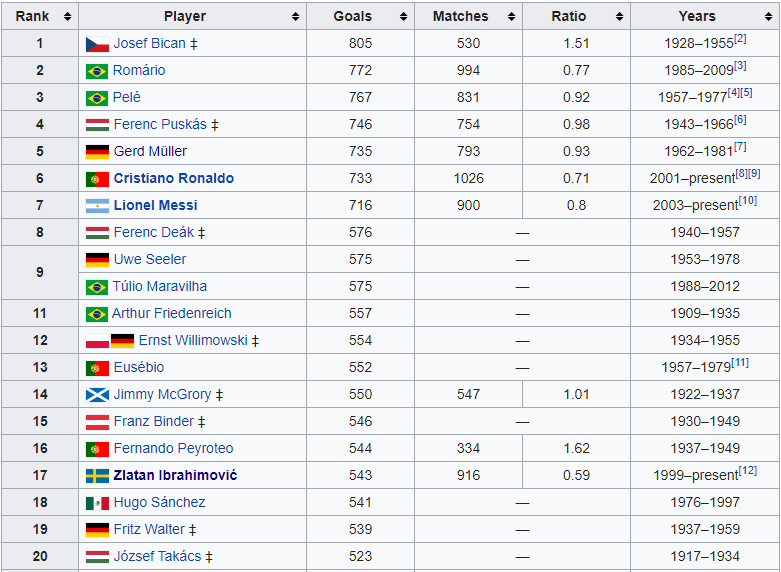Click the Czech flag beside Josef Bican
Viewport: 781px width, 572px height.
pos(97,44)
